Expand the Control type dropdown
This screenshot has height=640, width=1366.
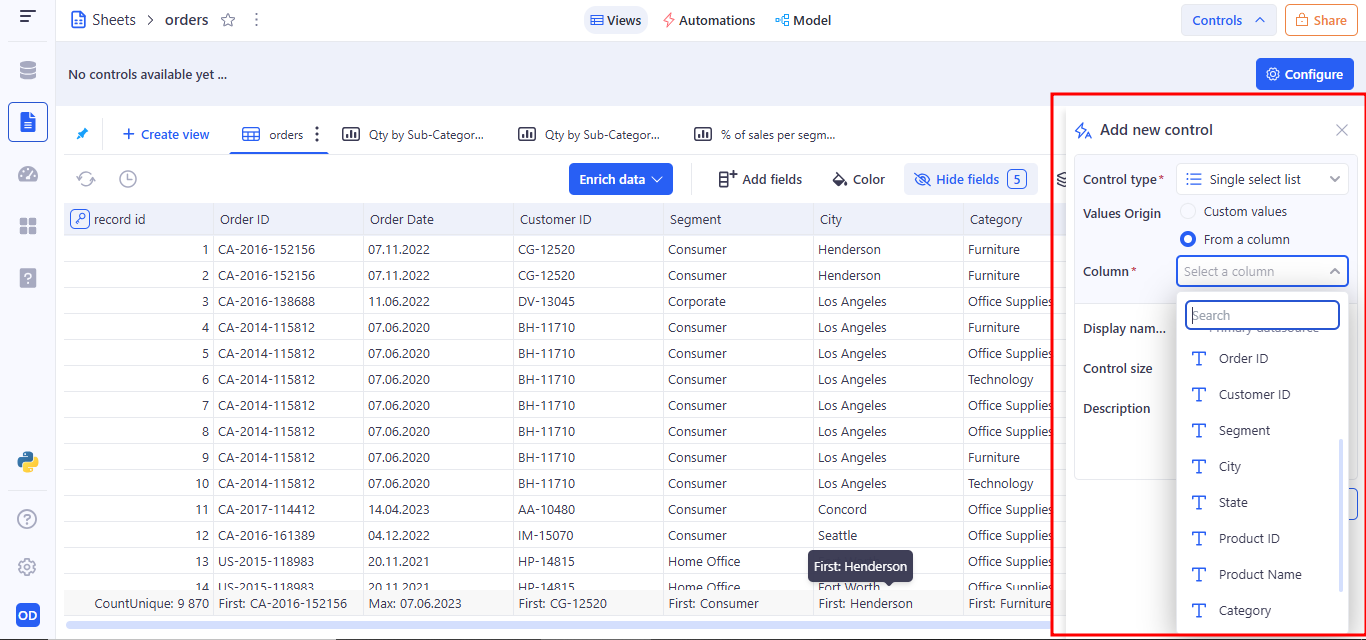(x=1262, y=179)
